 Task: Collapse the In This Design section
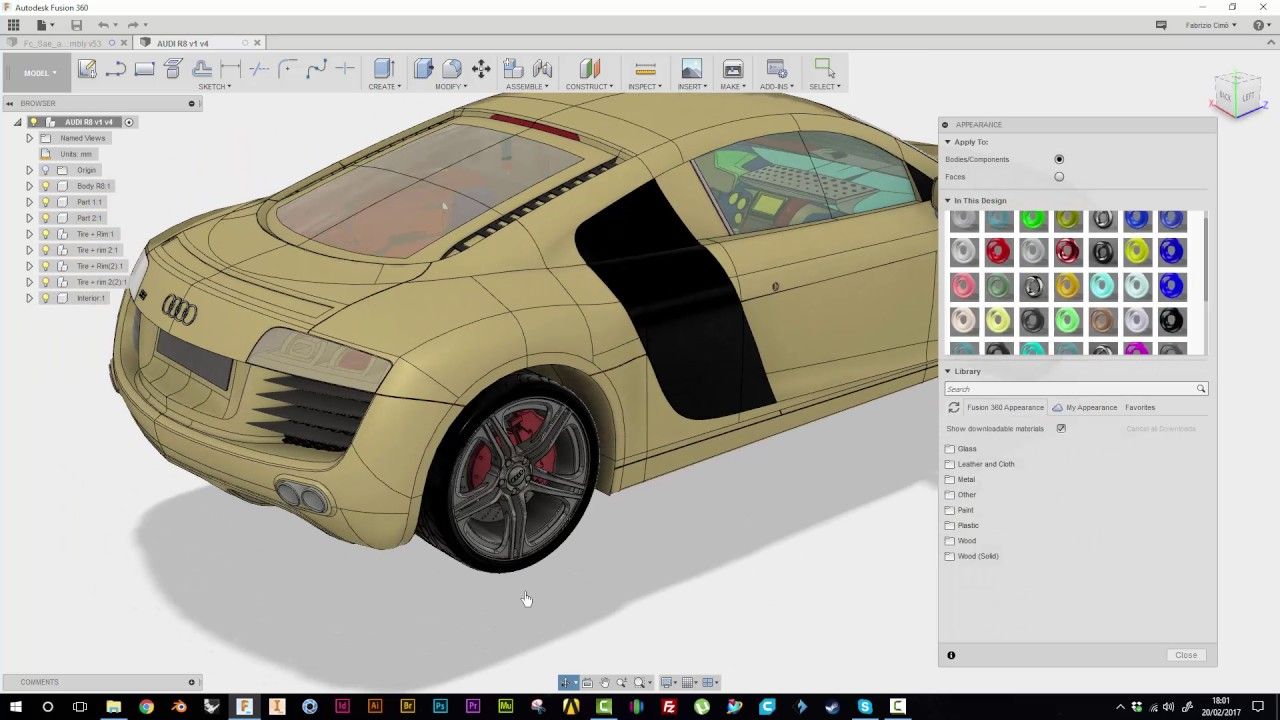(x=947, y=200)
